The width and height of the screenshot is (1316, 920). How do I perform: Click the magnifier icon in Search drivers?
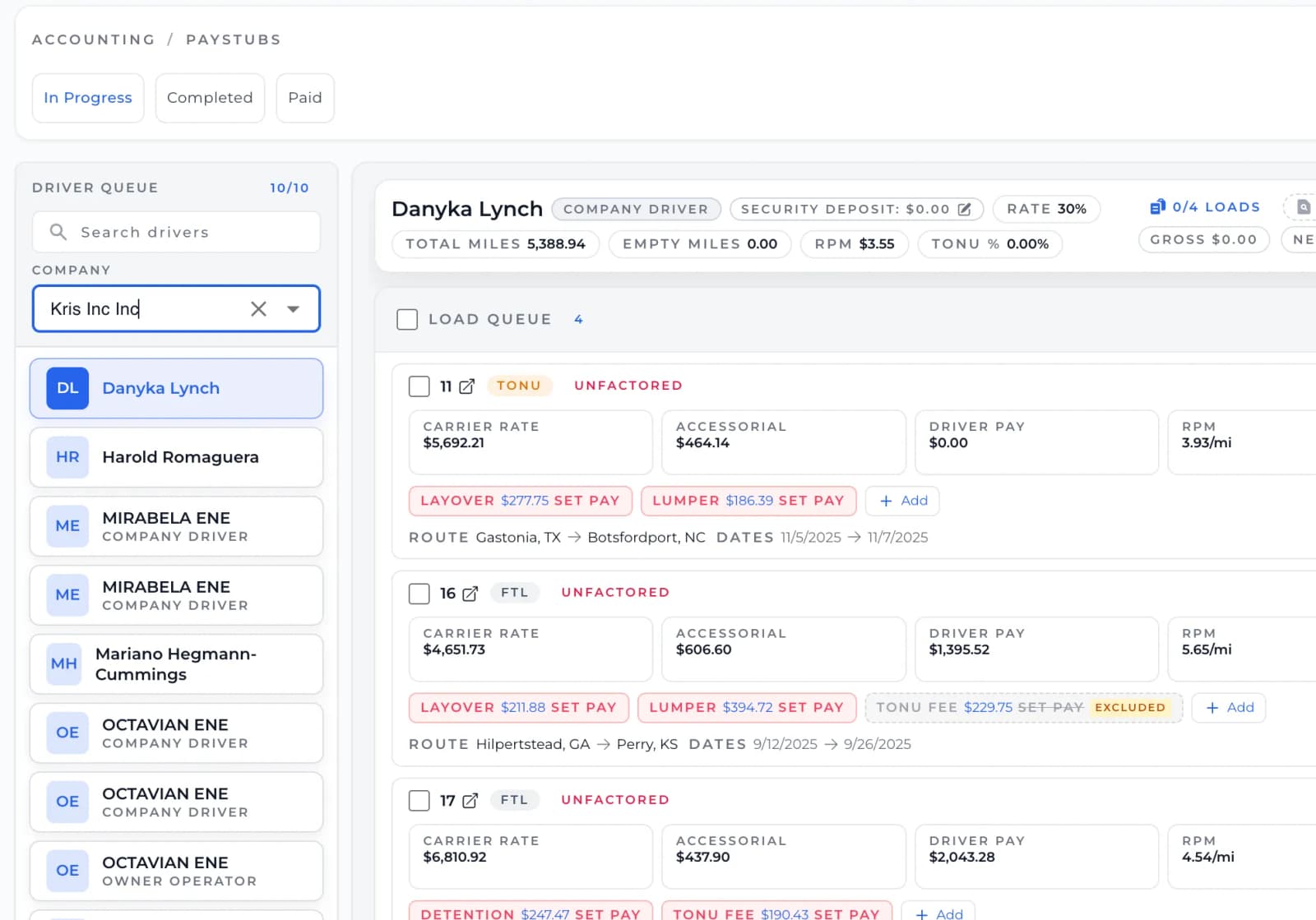[58, 232]
